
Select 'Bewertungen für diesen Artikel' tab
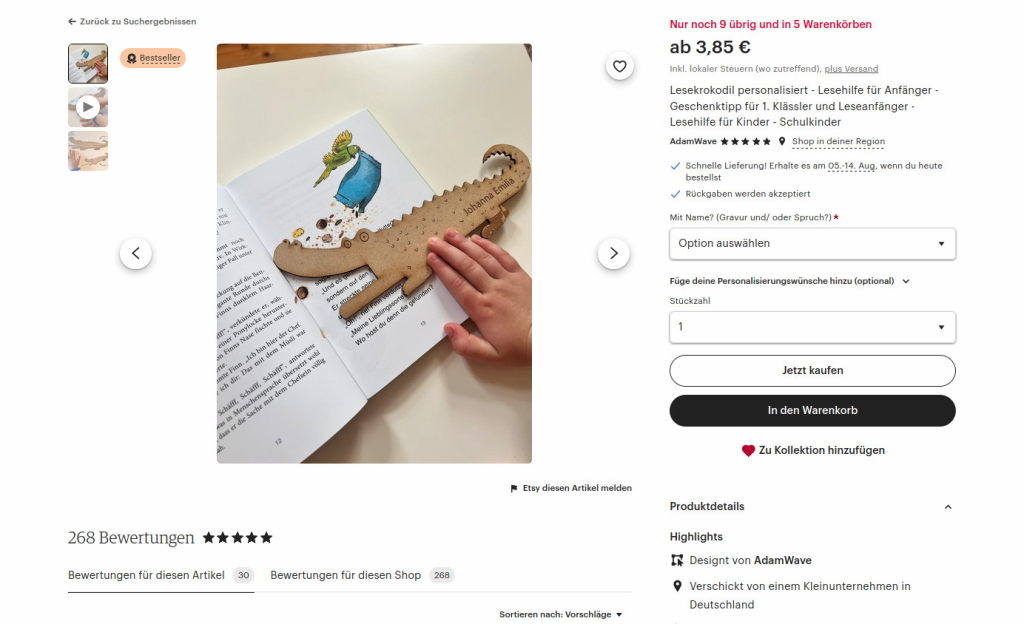coord(161,575)
